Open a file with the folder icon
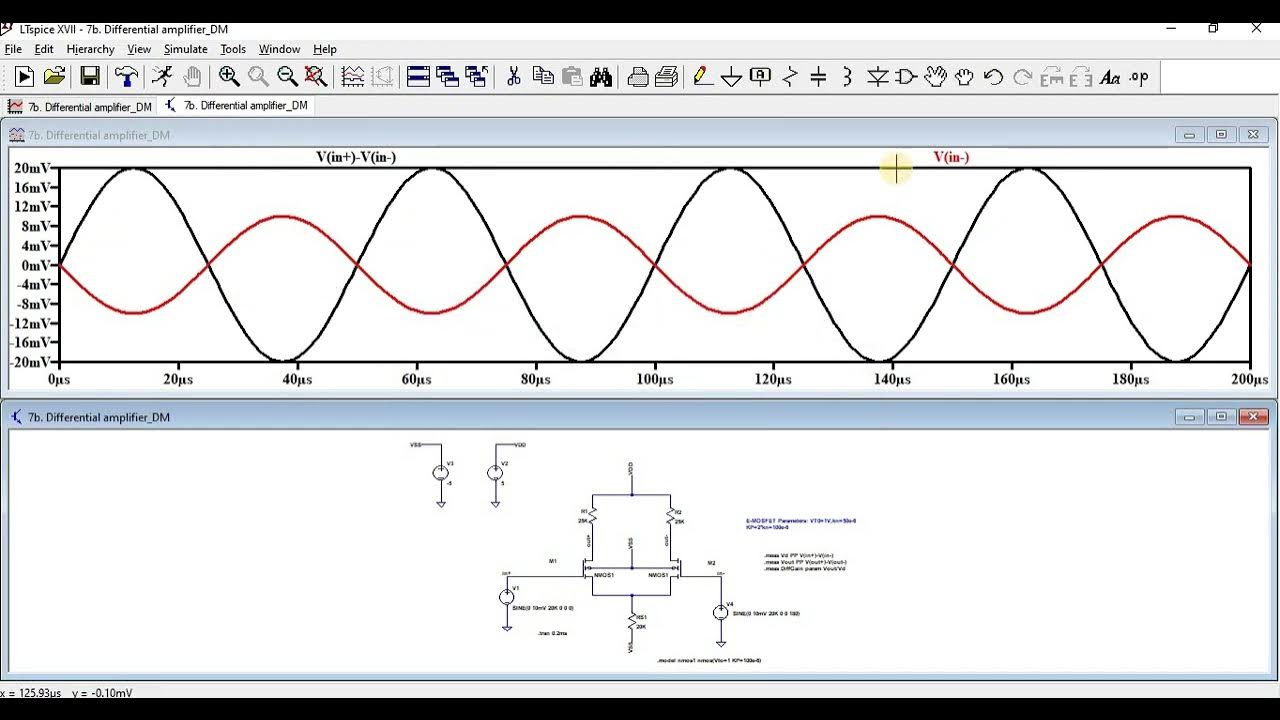 click(55, 76)
